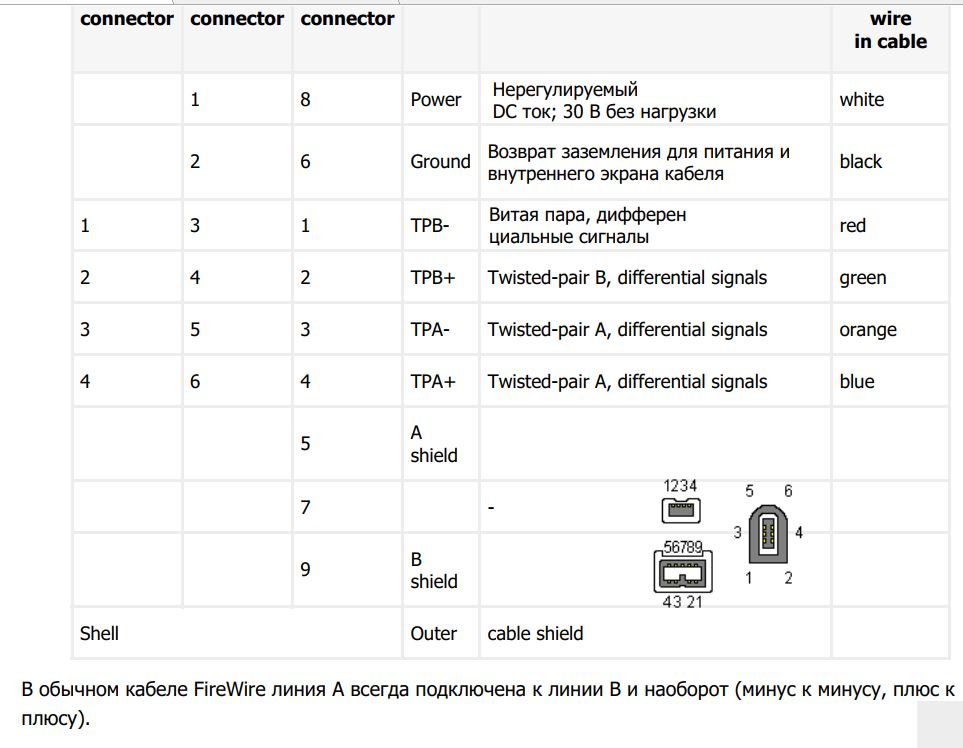Screen dimensions: 963x748
Task: Click the "green" wire color cell
Action: tap(863, 278)
